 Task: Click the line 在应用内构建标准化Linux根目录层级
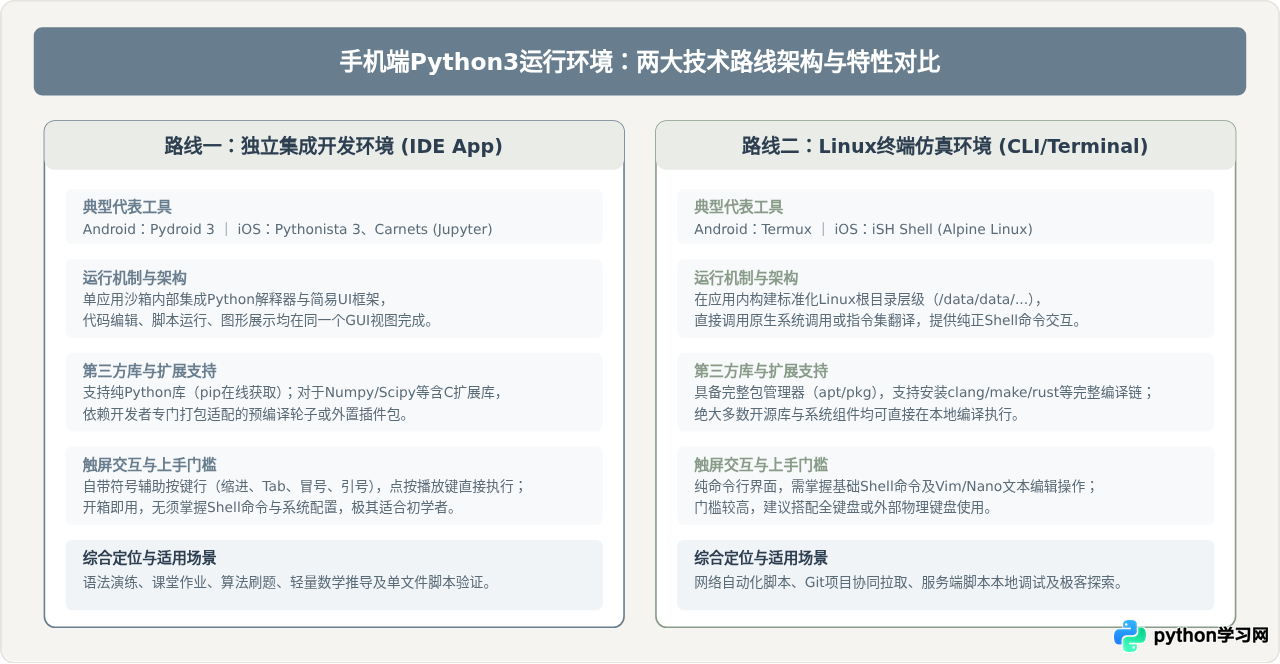(870, 299)
